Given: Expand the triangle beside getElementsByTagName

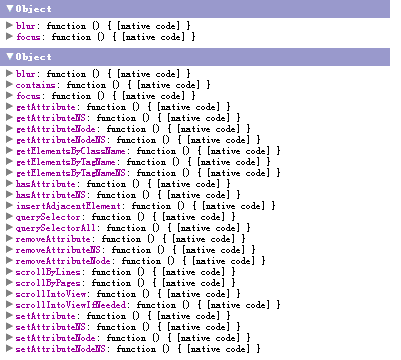Looking at the screenshot, I should (x=9, y=161).
